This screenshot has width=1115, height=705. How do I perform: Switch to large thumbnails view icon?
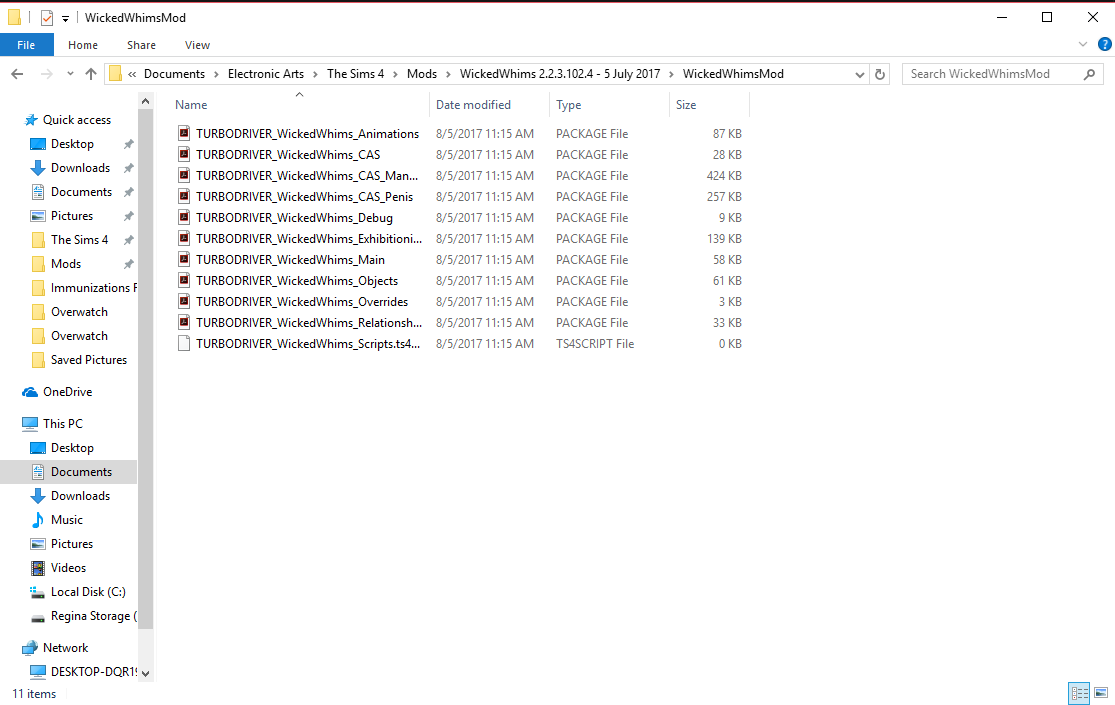pos(1101,692)
